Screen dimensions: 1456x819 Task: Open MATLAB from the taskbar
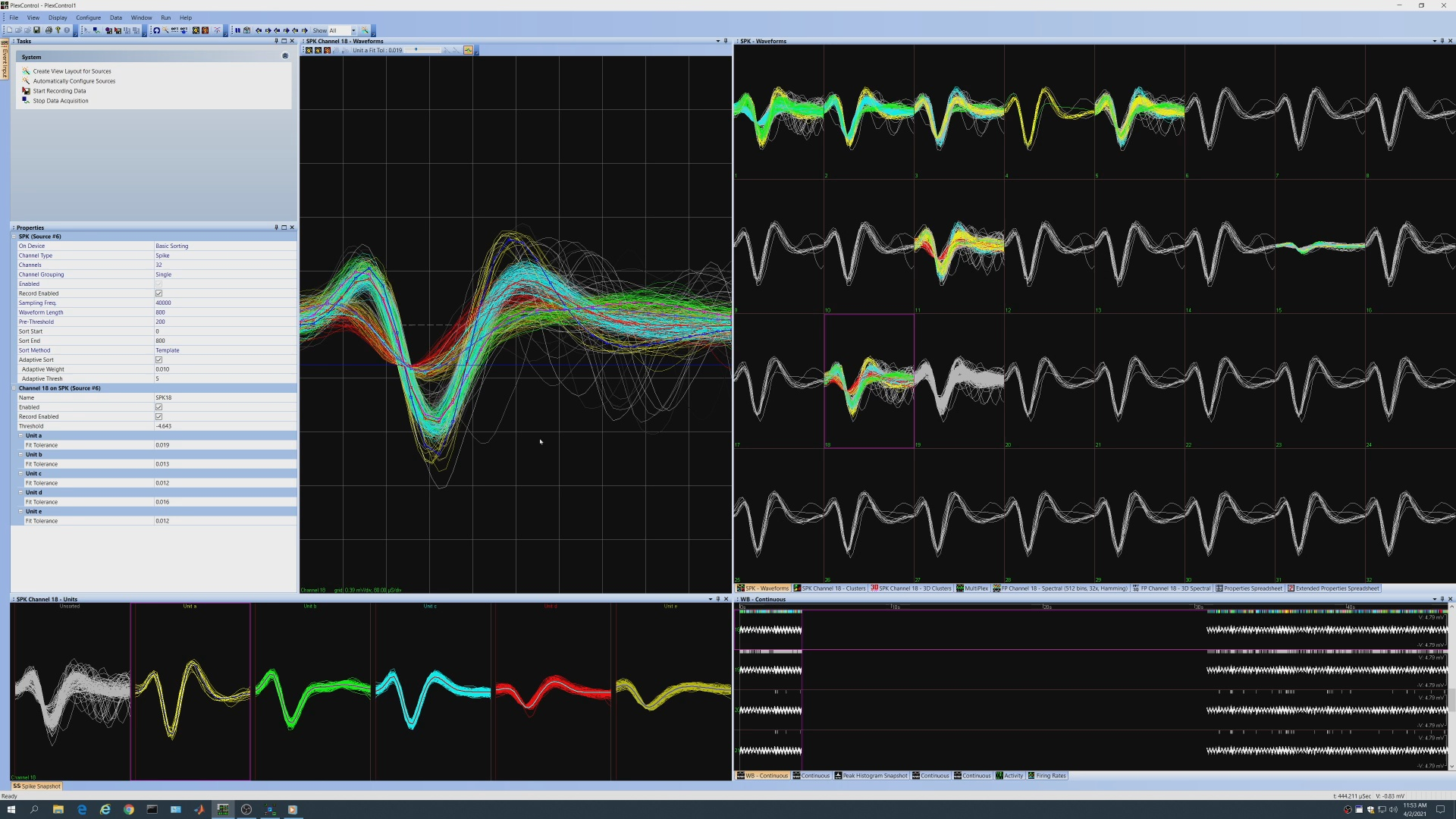click(199, 809)
